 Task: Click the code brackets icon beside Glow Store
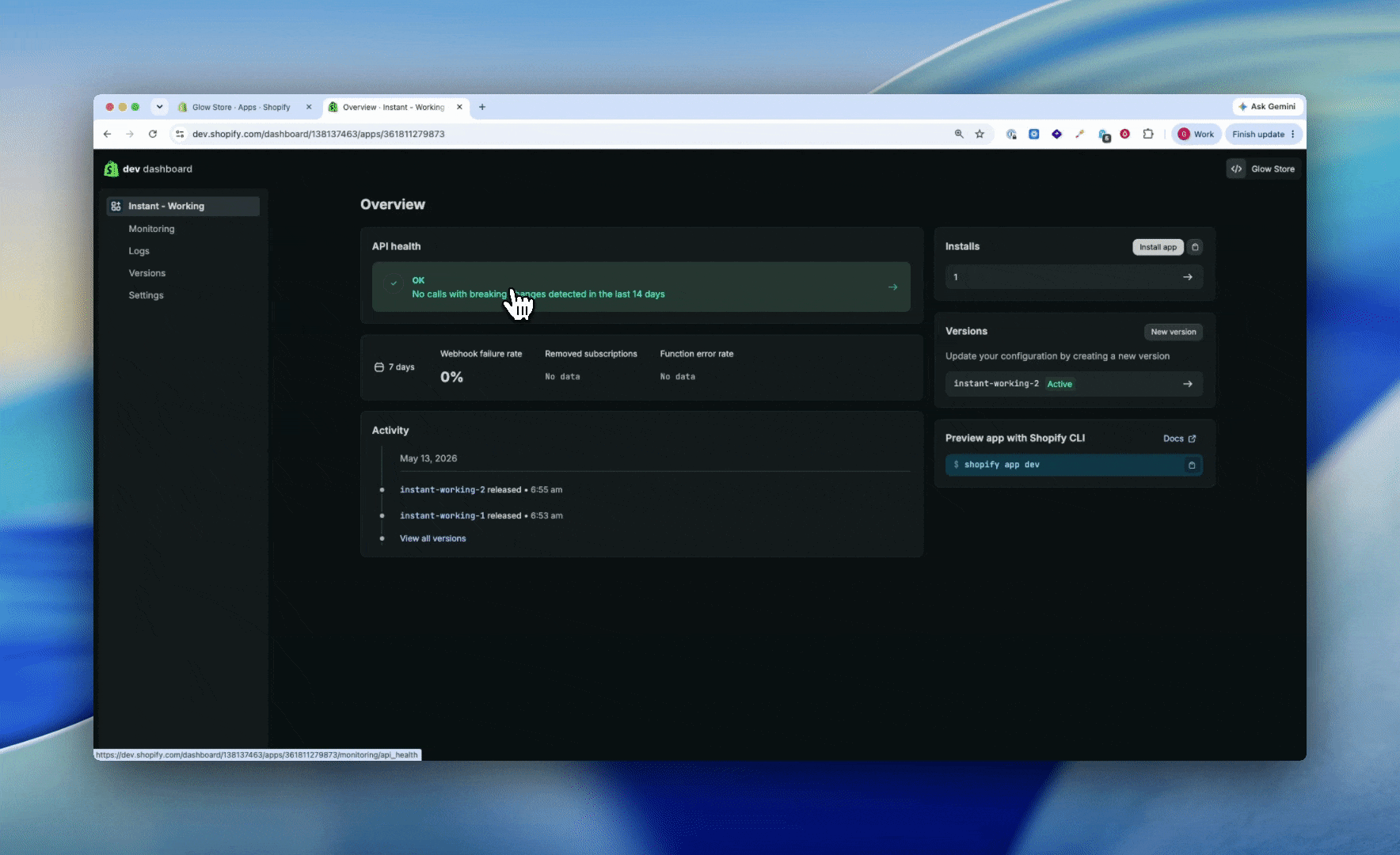[x=1236, y=169]
